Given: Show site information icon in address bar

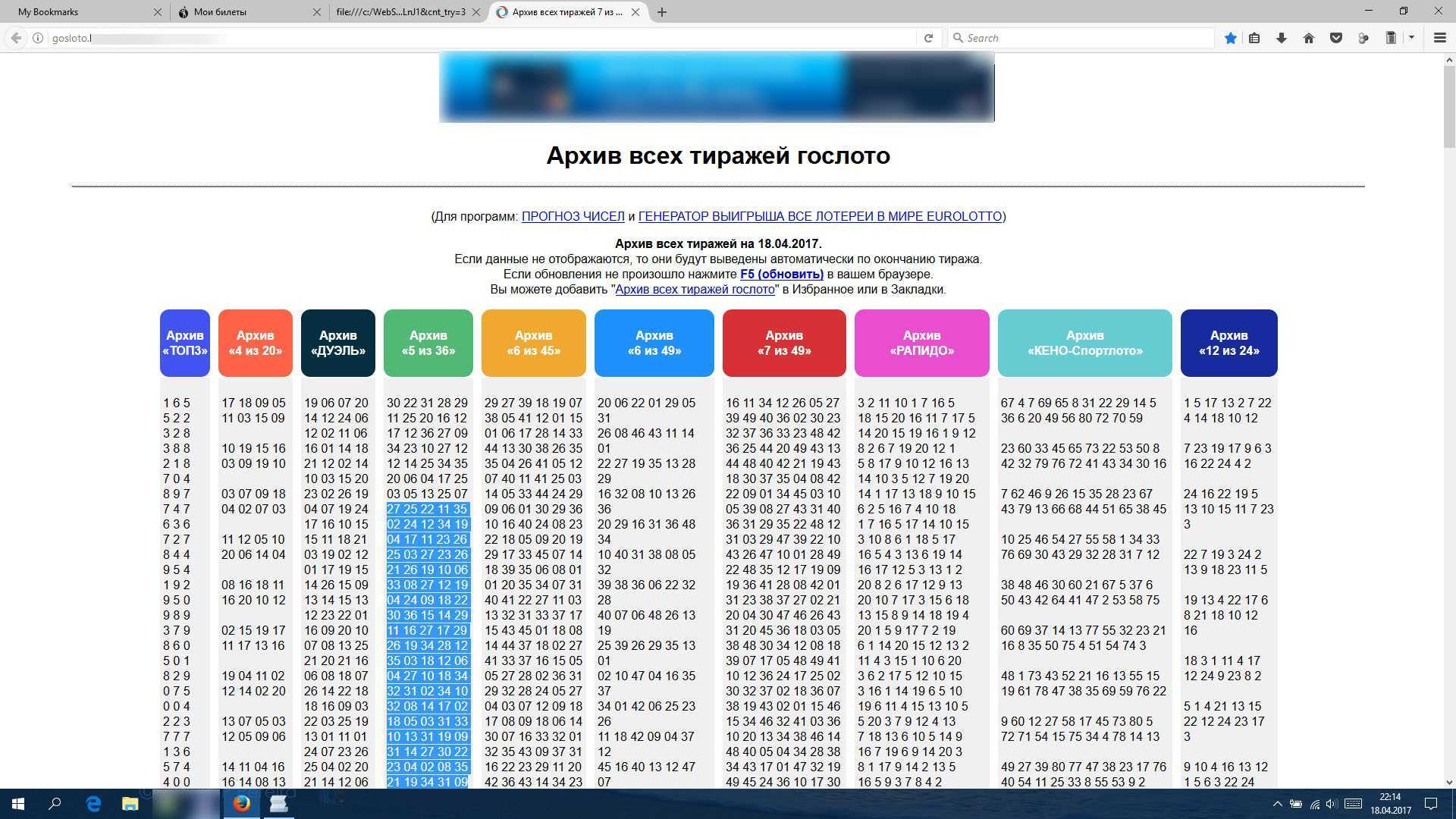Looking at the screenshot, I should pyautogui.click(x=38, y=38).
